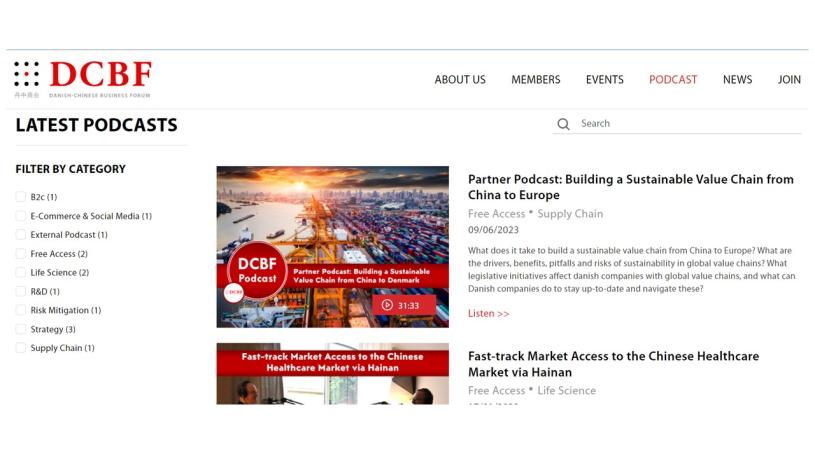Screen dimensions: 815x455
Task: Open the ABOUT US menu
Action: click(x=460, y=80)
